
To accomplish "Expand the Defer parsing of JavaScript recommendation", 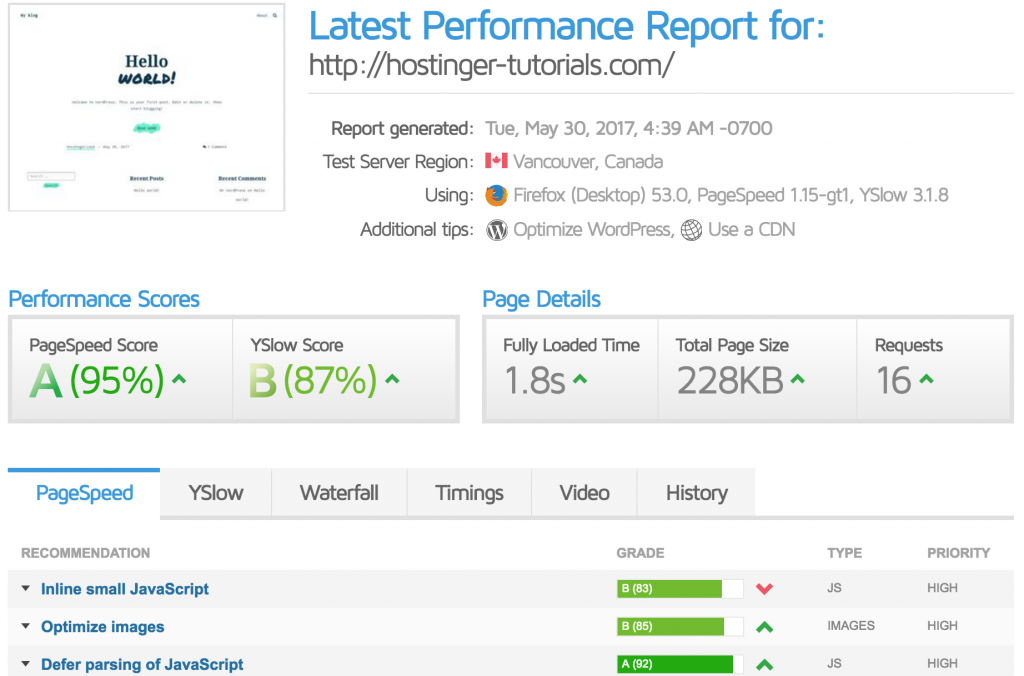I will pyautogui.click(x=25, y=664).
